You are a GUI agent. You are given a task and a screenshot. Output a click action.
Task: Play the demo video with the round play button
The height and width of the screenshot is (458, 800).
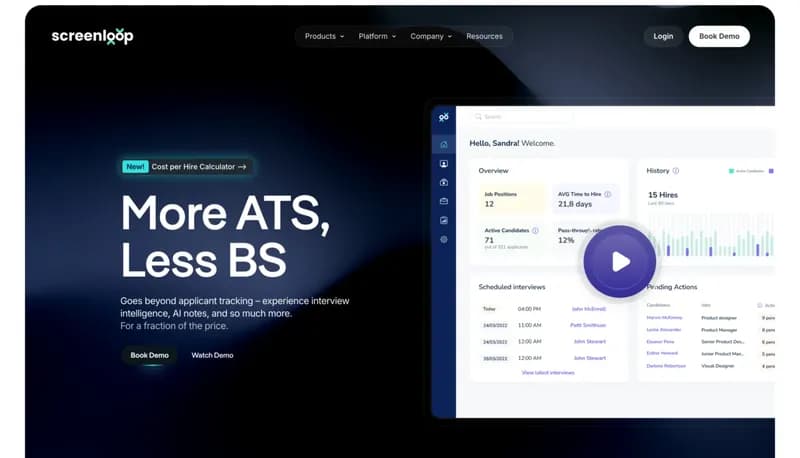click(620, 262)
